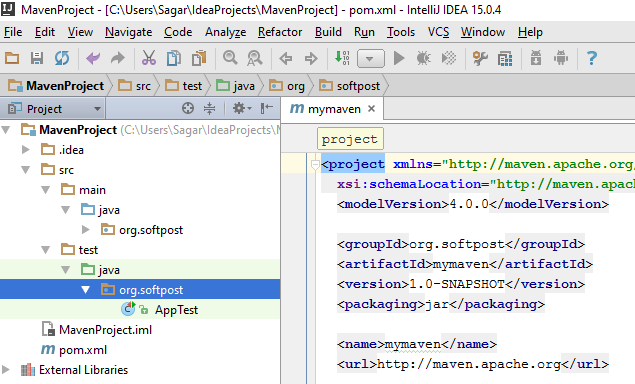Click the SDK Manager android download icon
Image resolution: width=635 pixels, height=384 pixels.
536,58
